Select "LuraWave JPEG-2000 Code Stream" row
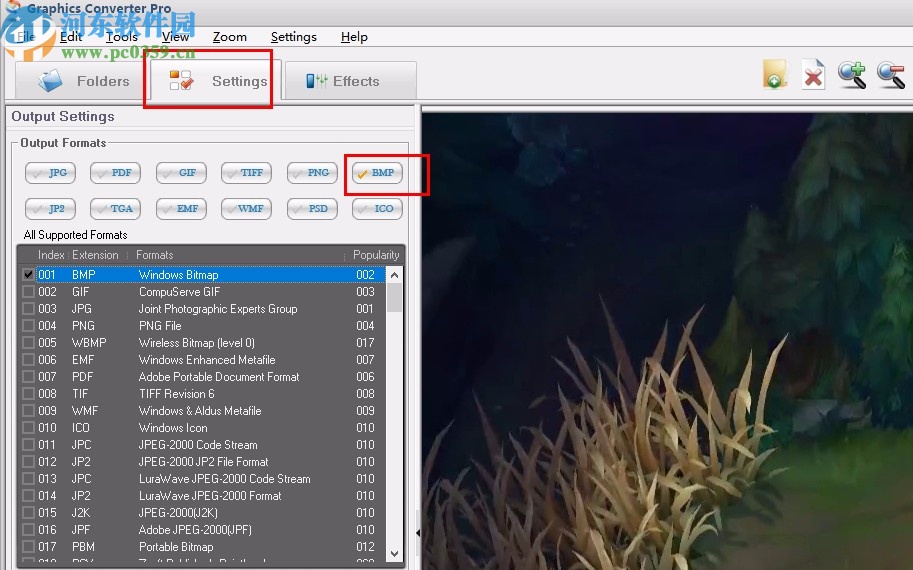The height and width of the screenshot is (570, 913). pos(204,479)
